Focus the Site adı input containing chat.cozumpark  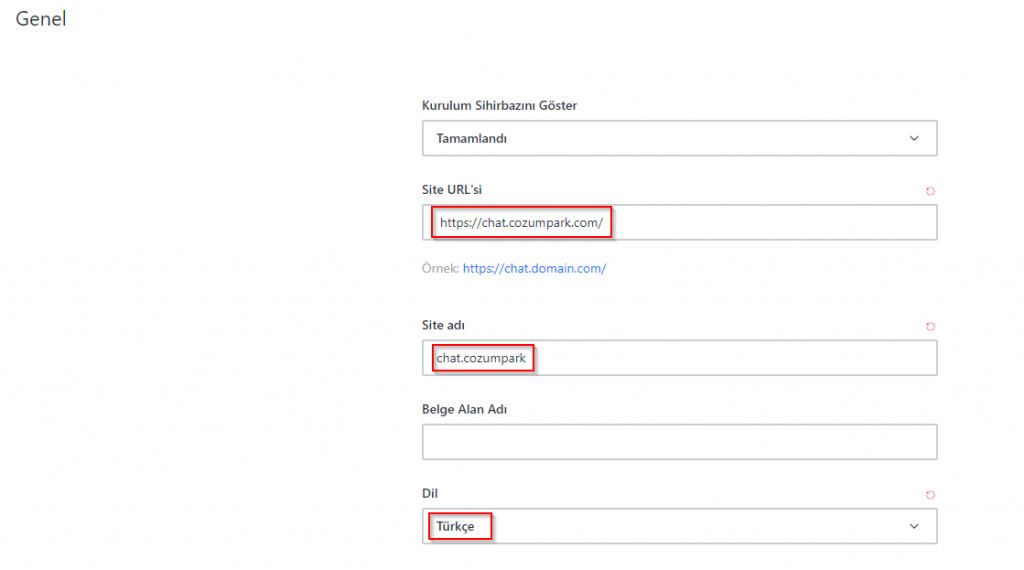(679, 358)
